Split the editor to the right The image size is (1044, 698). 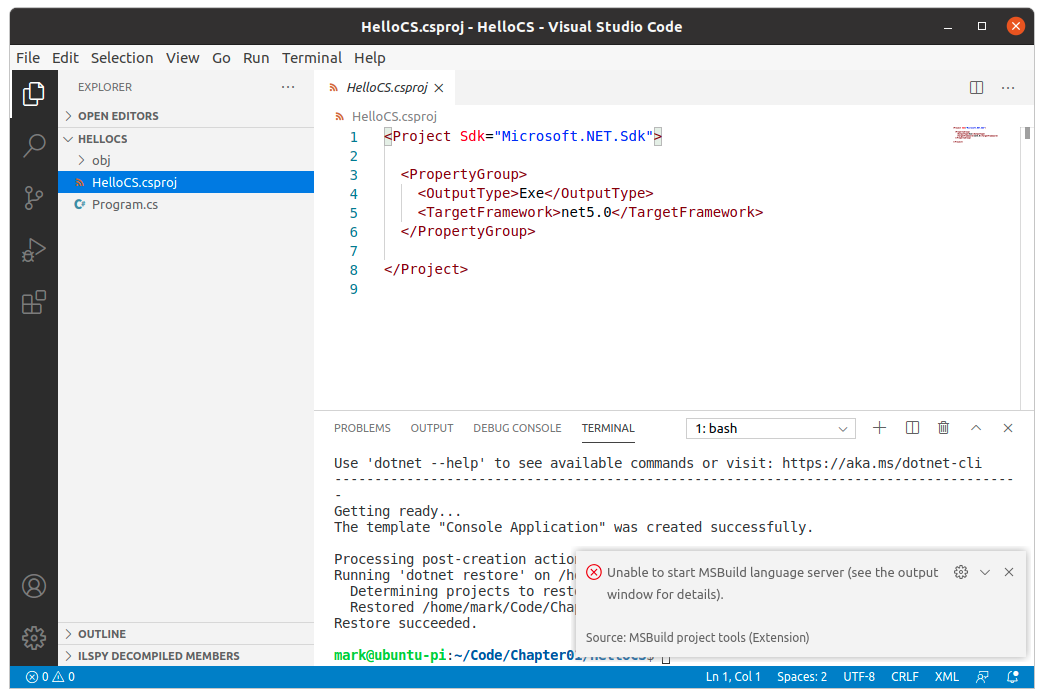tap(977, 88)
